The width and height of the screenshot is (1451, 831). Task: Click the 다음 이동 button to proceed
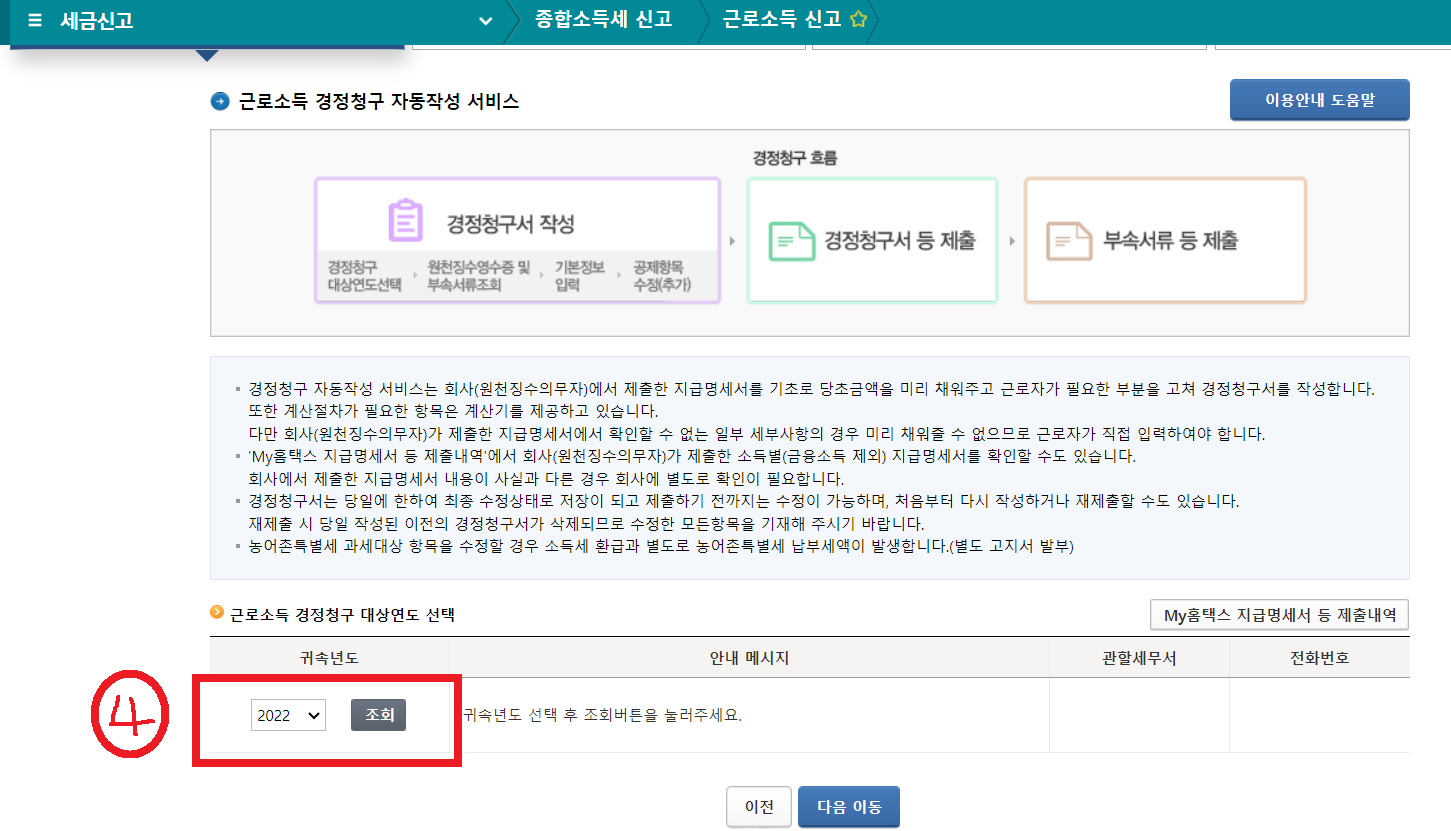tap(848, 806)
